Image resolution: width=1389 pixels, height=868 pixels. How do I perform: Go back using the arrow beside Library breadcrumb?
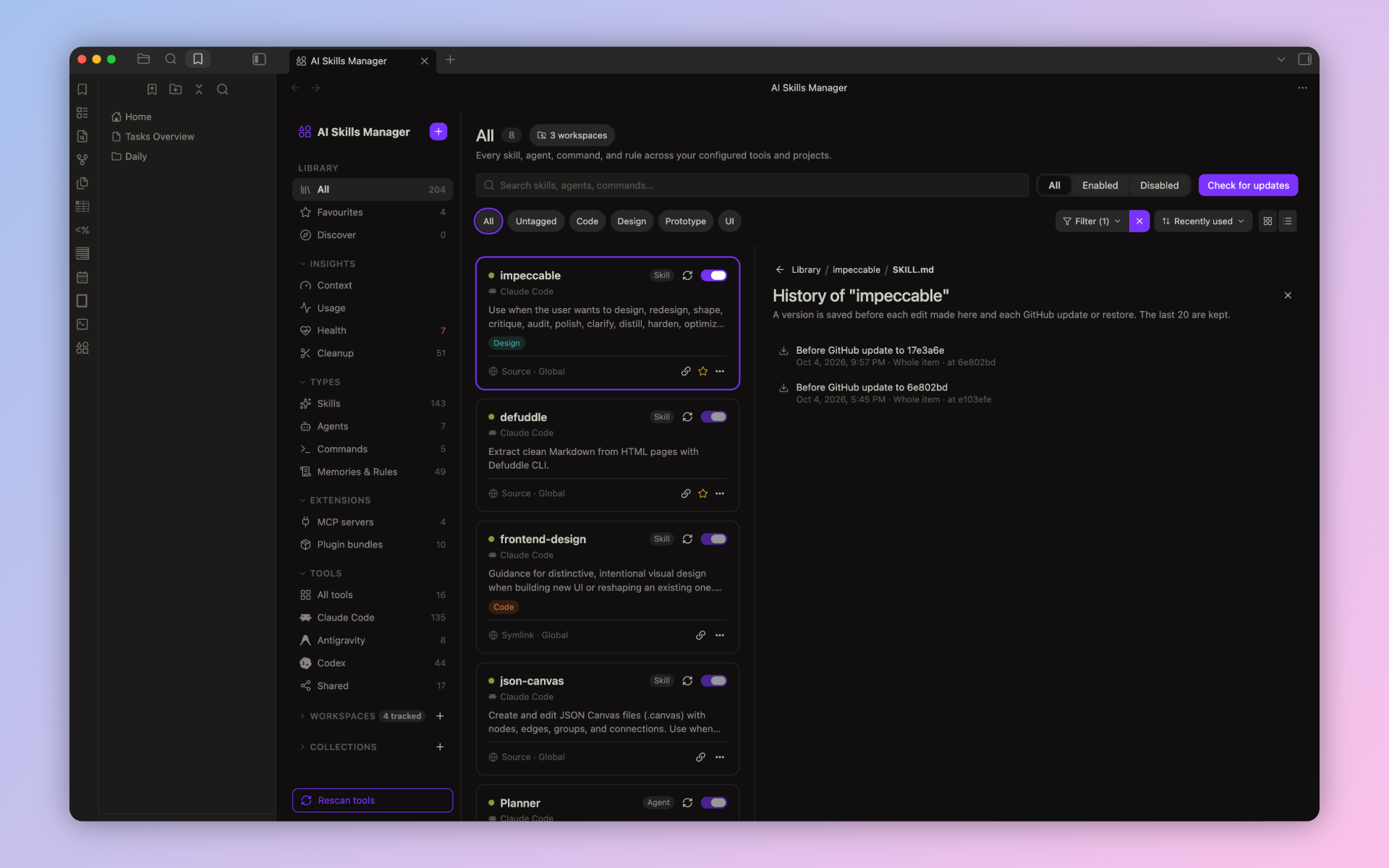[780, 270]
